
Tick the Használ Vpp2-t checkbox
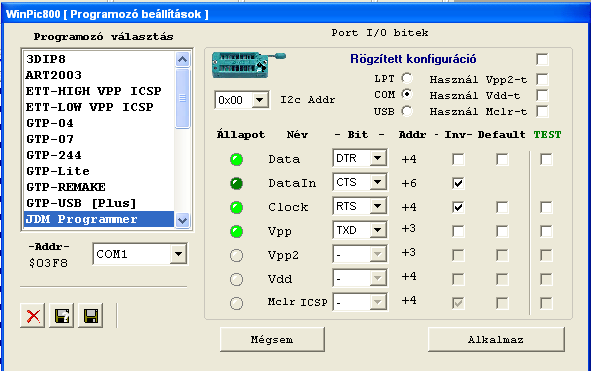pos(542,80)
